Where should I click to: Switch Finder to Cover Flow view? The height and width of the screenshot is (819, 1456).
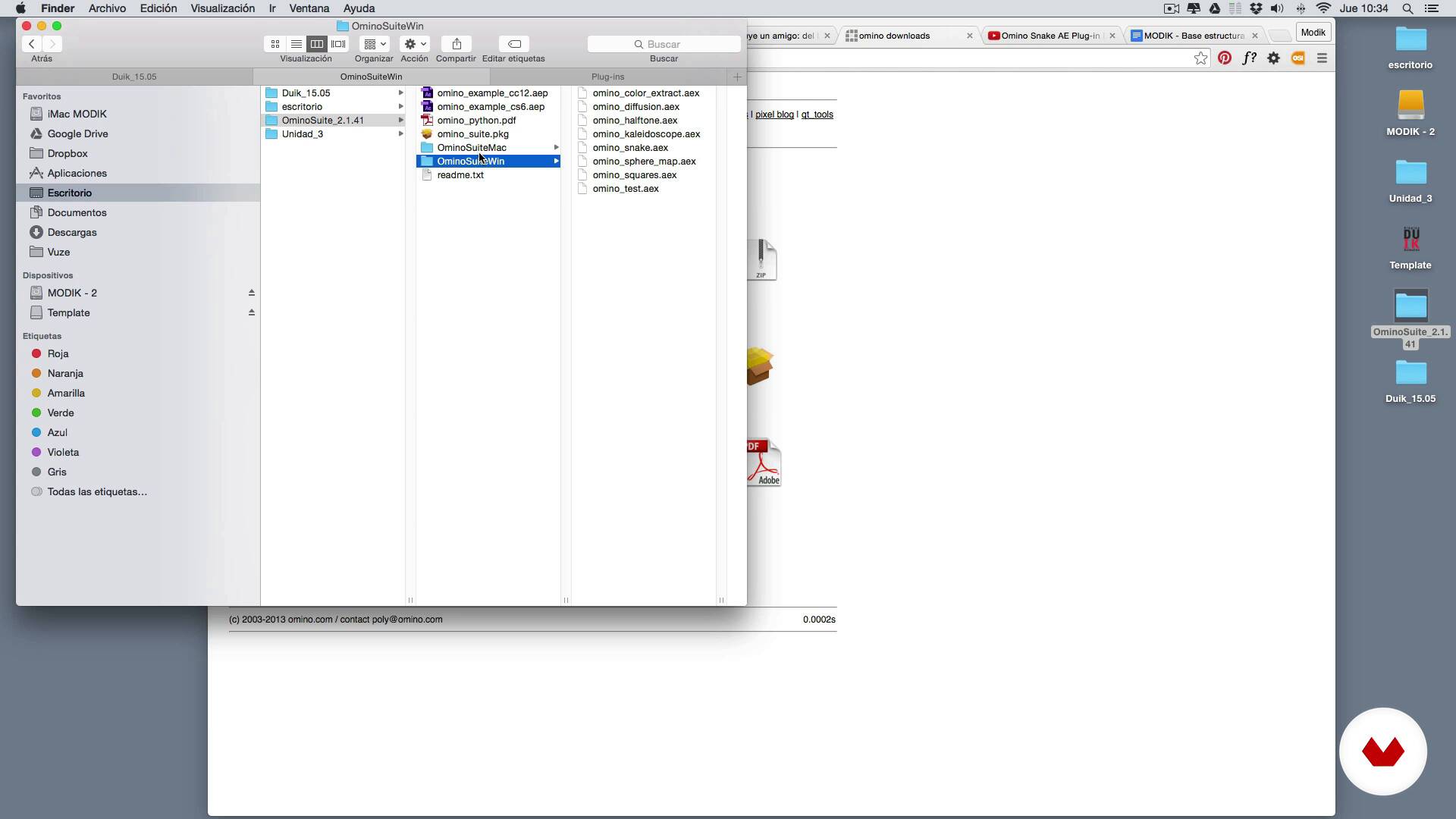pos(338,44)
